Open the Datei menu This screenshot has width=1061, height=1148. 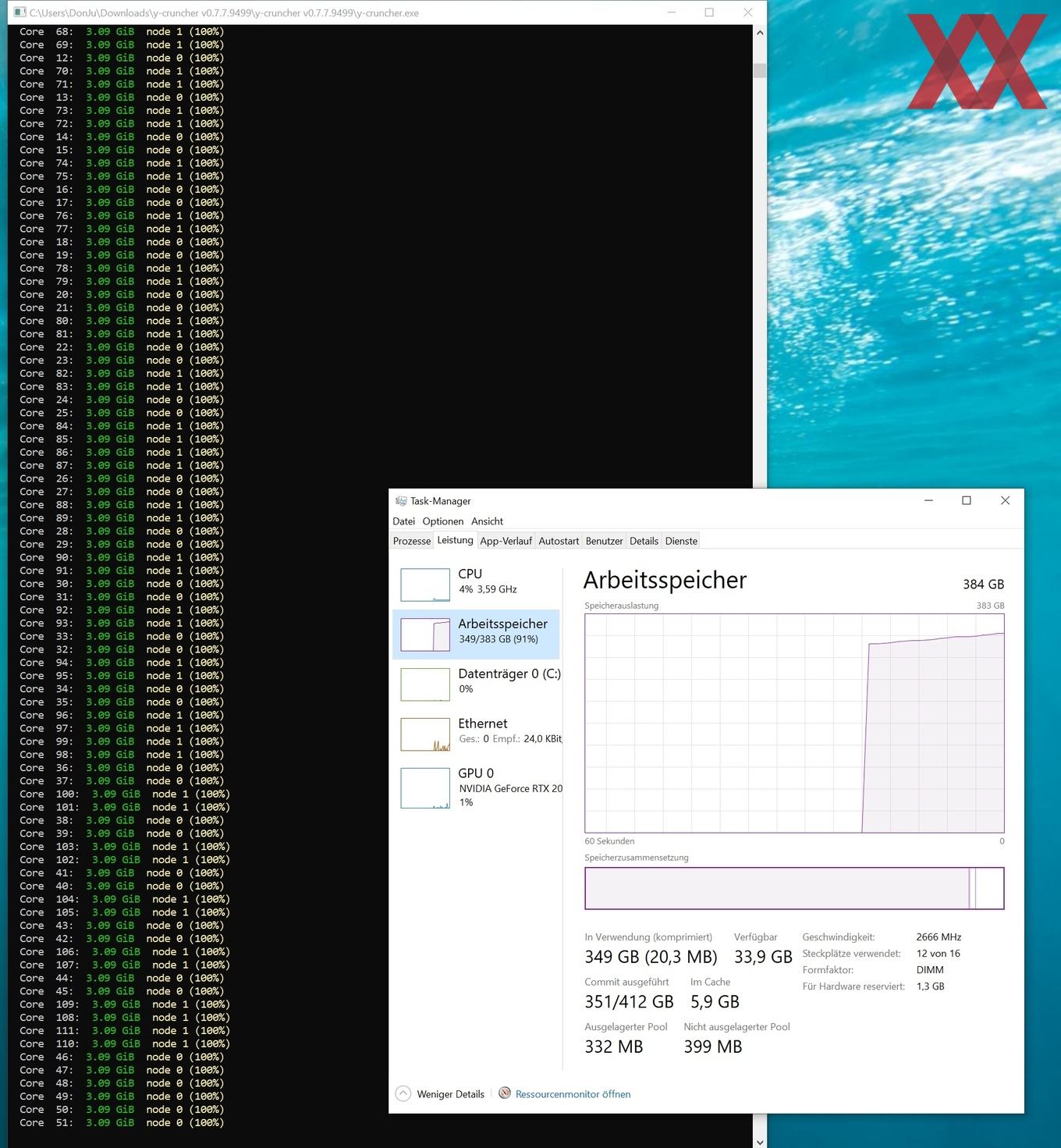pyautogui.click(x=403, y=521)
